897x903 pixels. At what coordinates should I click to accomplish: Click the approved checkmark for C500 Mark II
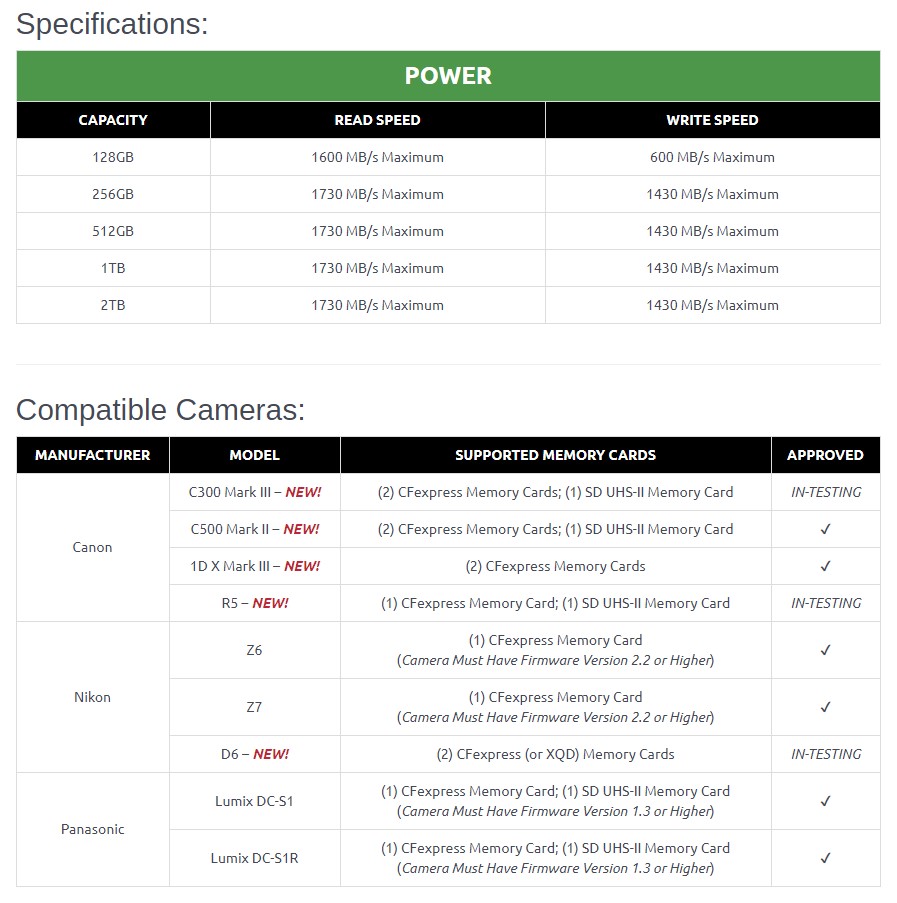tap(825, 529)
